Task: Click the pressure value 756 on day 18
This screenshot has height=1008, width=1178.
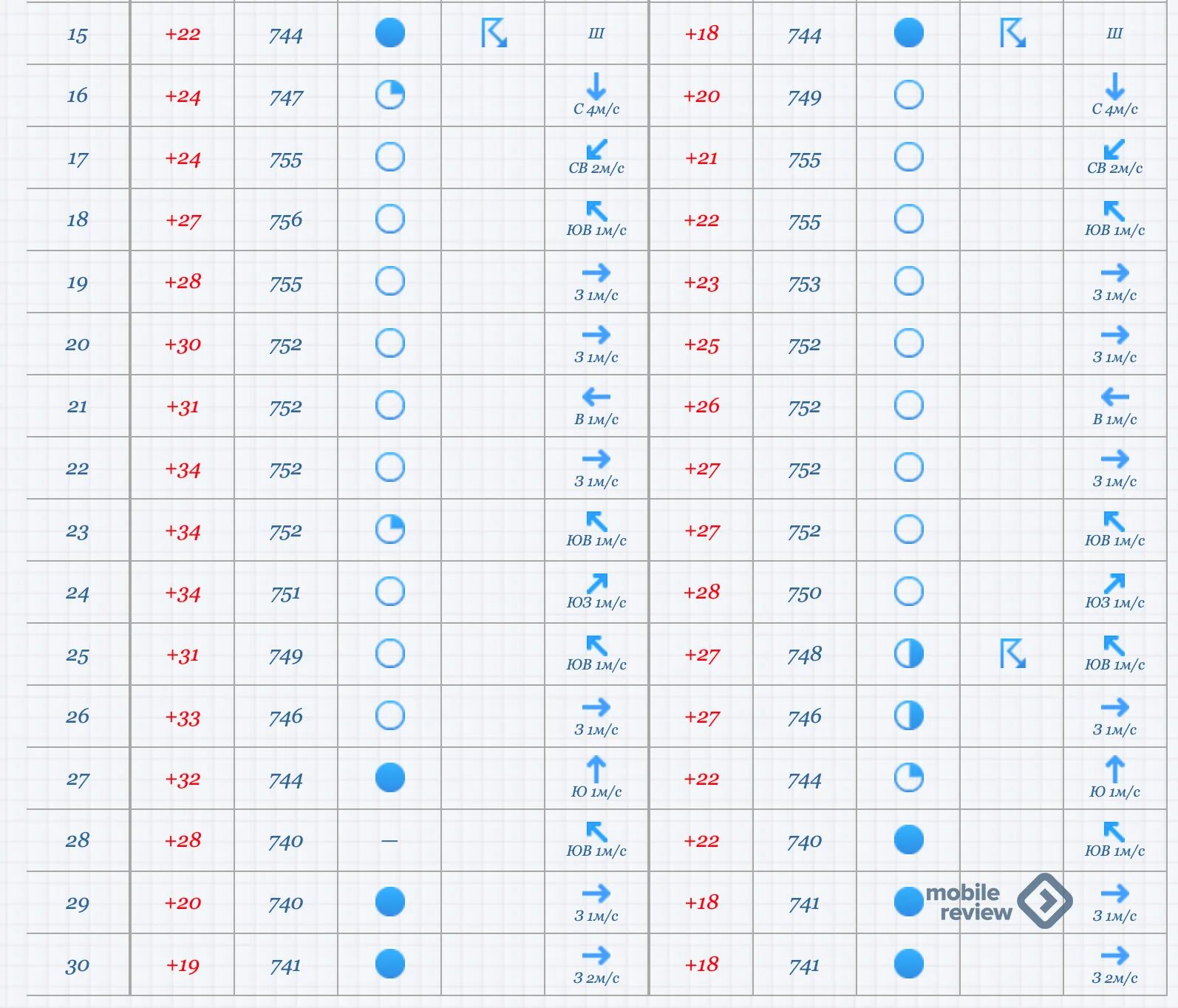Action: click(x=286, y=220)
